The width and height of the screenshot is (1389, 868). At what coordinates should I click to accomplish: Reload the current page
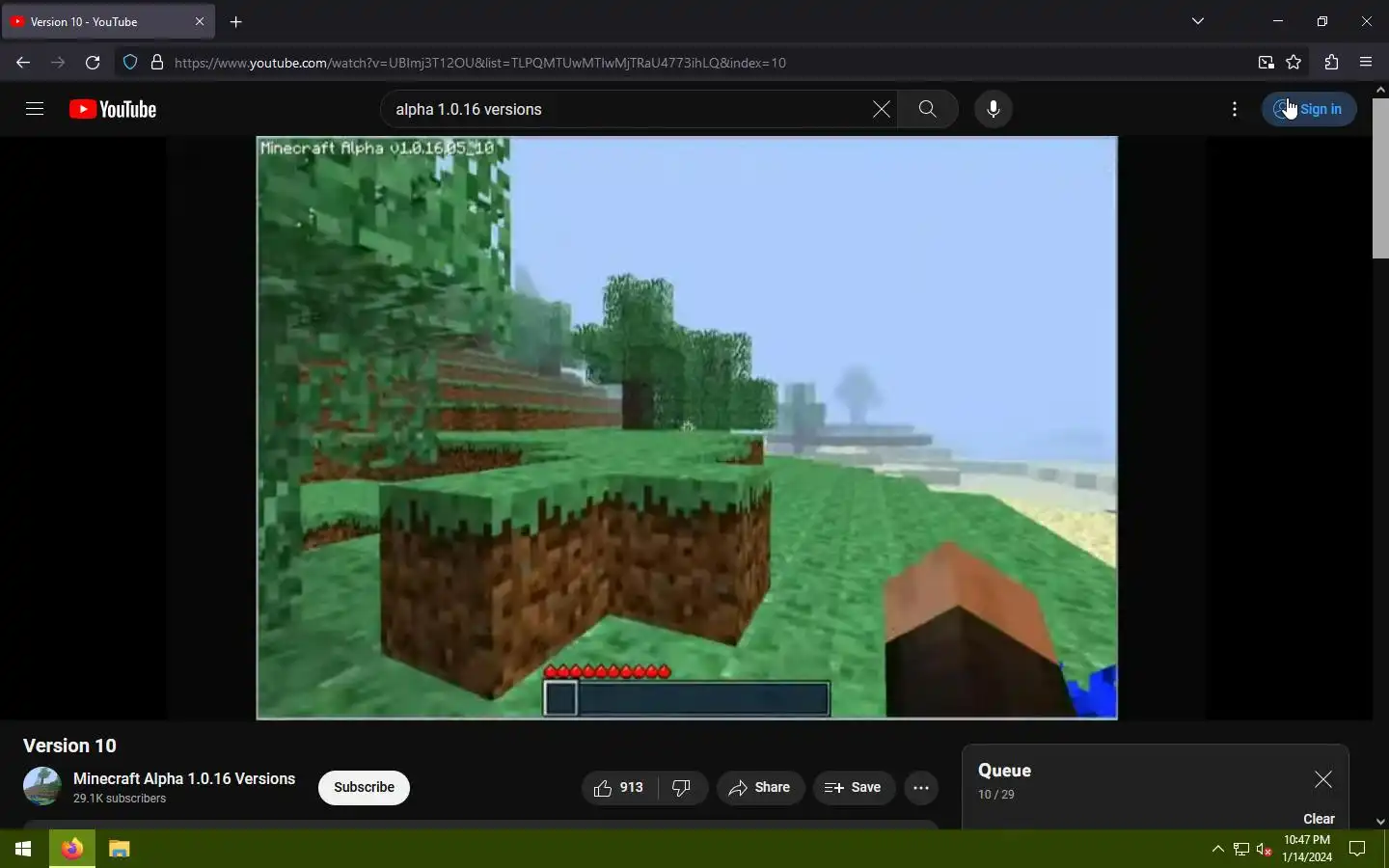point(93,63)
